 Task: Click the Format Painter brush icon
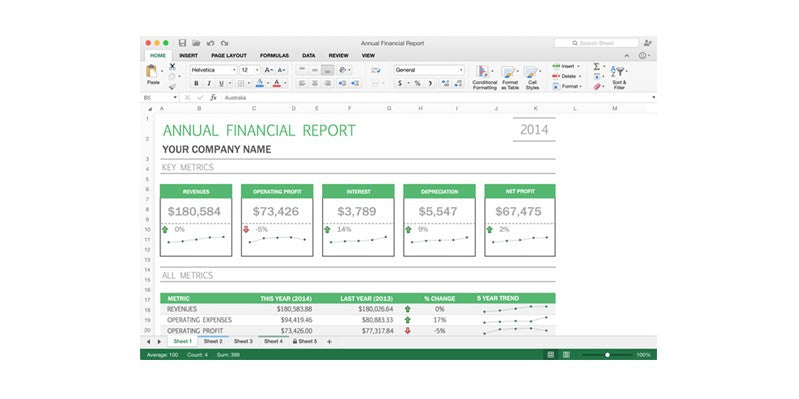click(172, 87)
